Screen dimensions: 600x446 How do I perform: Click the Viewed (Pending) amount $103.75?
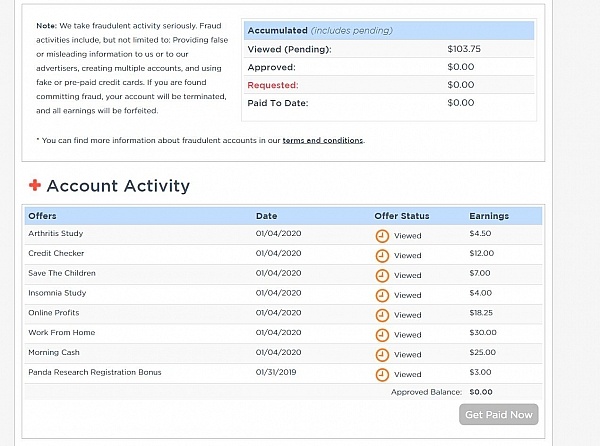tap(467, 49)
